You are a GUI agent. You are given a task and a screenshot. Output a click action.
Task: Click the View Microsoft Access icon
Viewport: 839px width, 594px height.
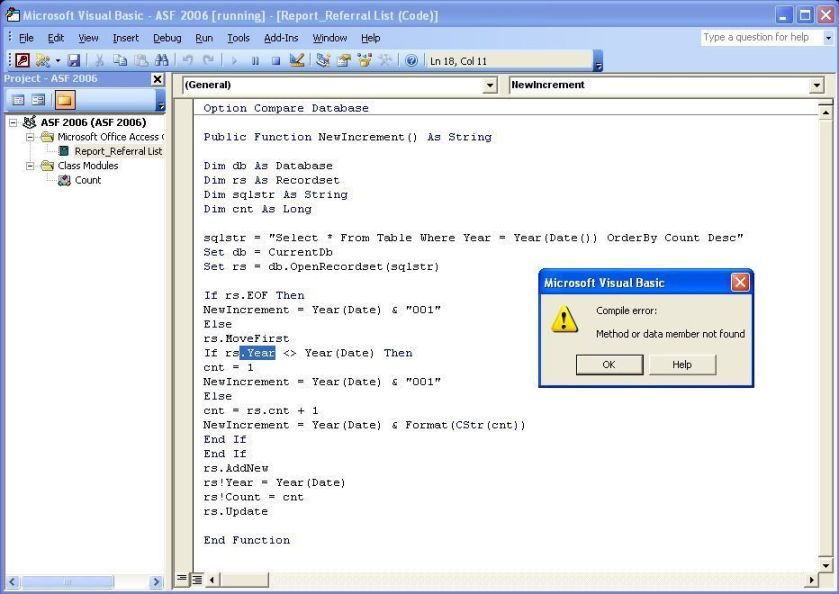[22, 60]
